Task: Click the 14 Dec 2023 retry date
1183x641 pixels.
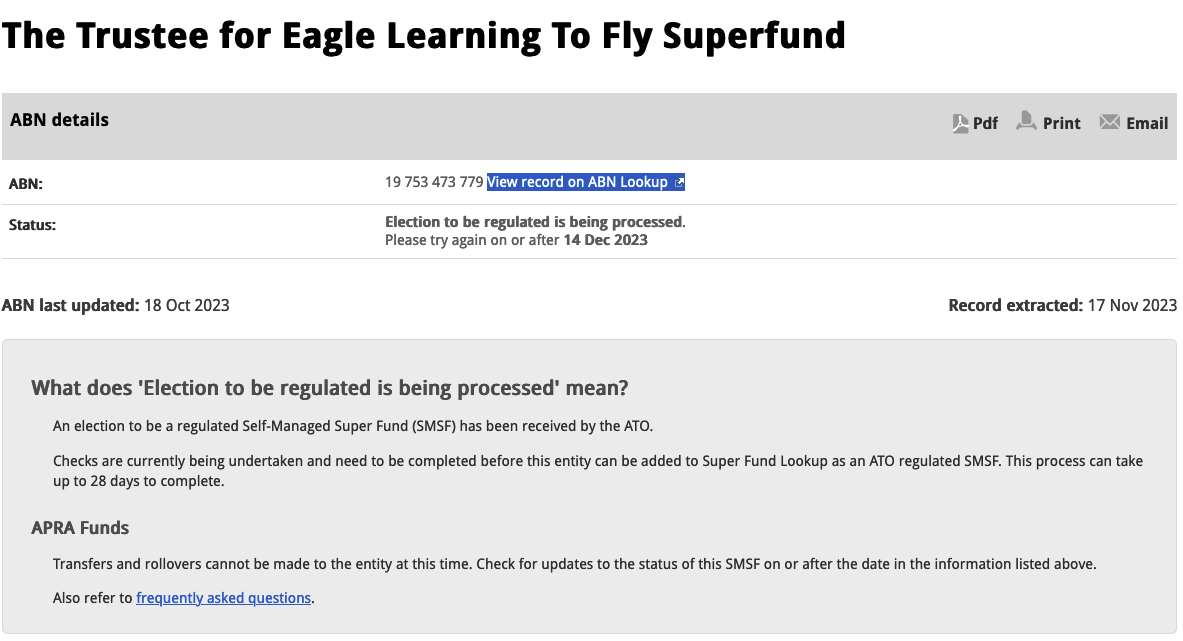Action: [605, 240]
